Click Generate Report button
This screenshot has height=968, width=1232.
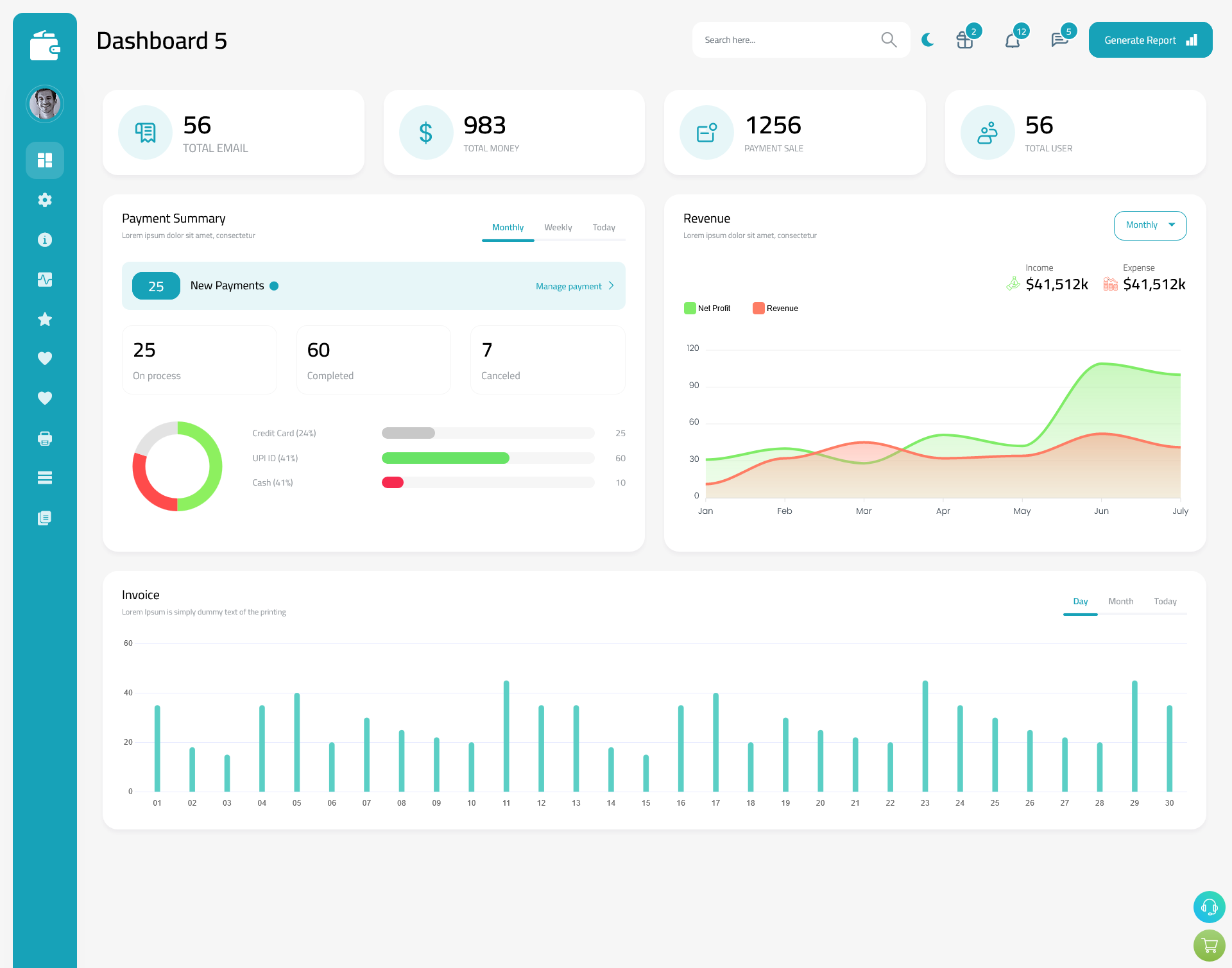(1149, 39)
